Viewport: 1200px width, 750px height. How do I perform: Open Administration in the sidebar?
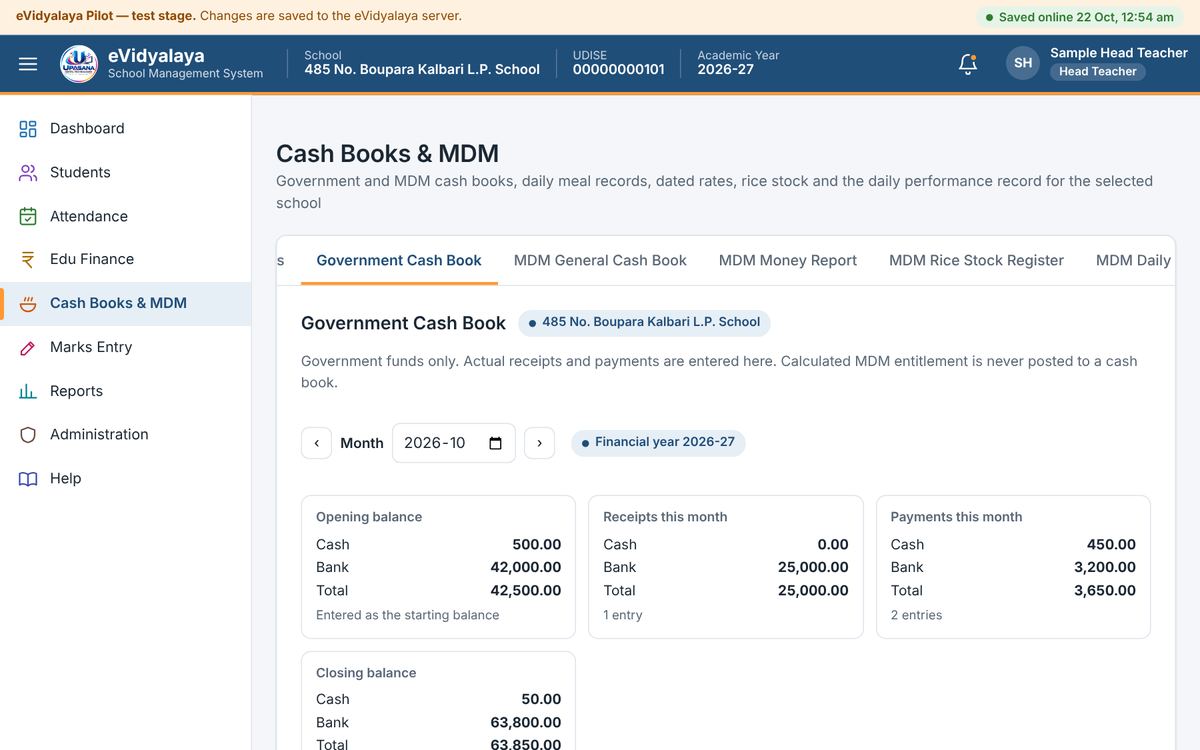[x=125, y=435]
